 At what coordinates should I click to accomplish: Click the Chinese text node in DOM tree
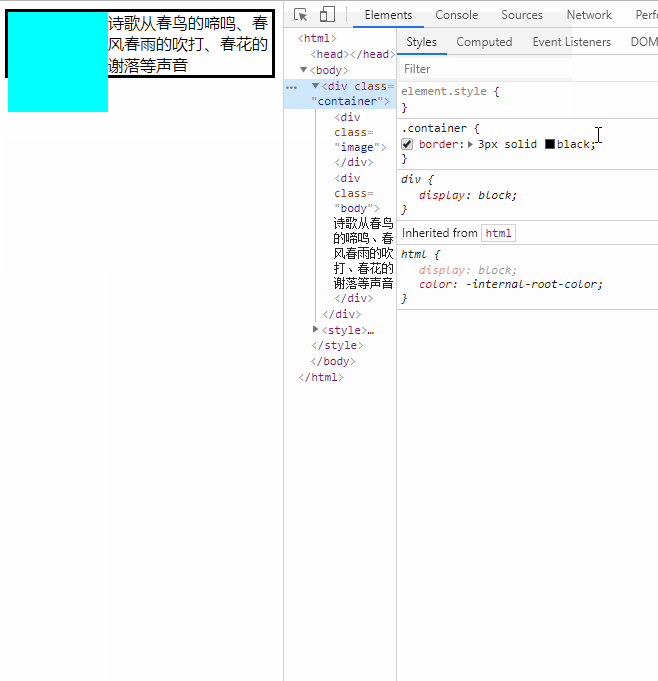click(x=363, y=253)
